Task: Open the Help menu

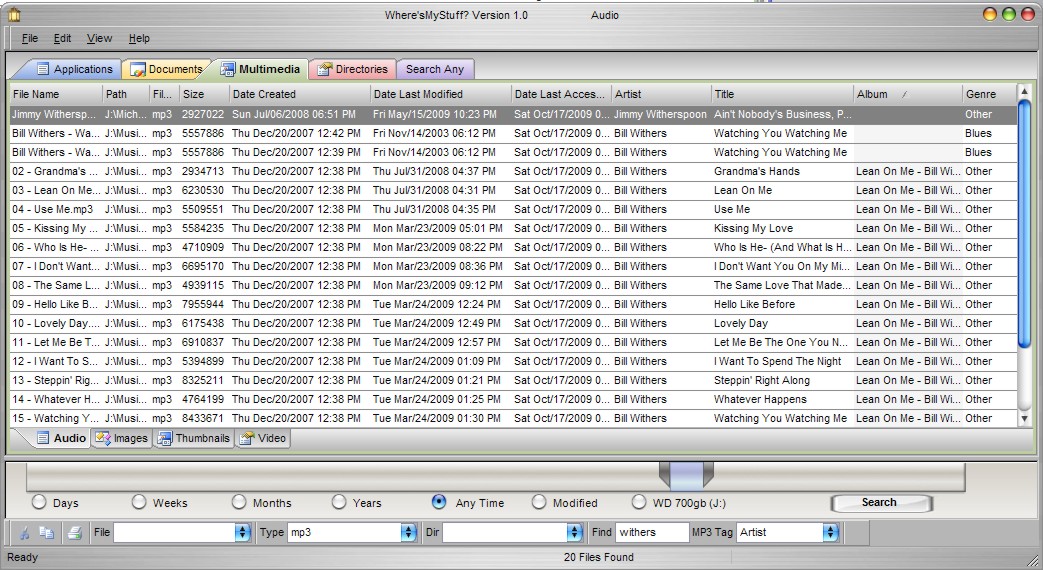Action: 139,39
